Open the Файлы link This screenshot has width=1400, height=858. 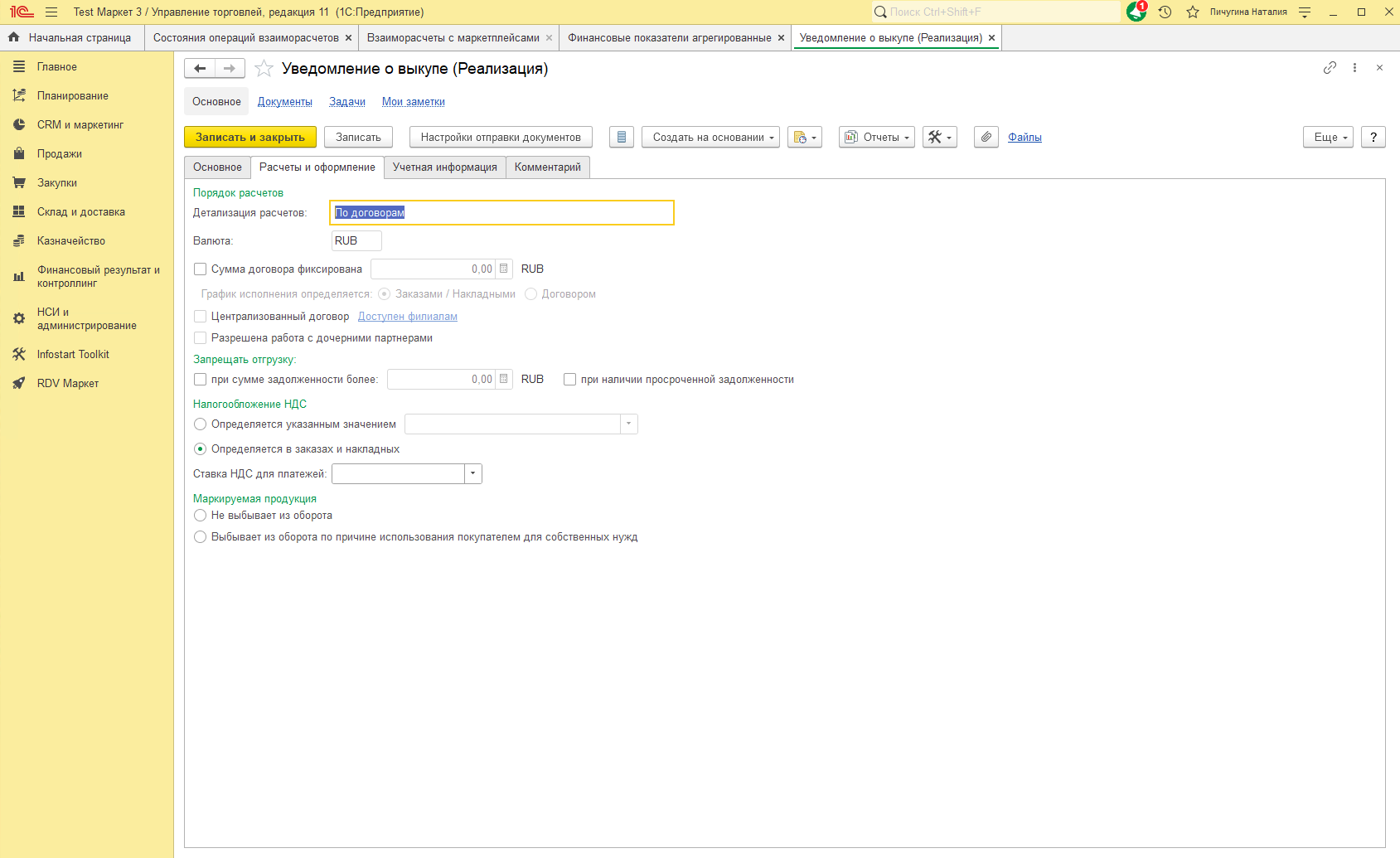click(x=1025, y=138)
